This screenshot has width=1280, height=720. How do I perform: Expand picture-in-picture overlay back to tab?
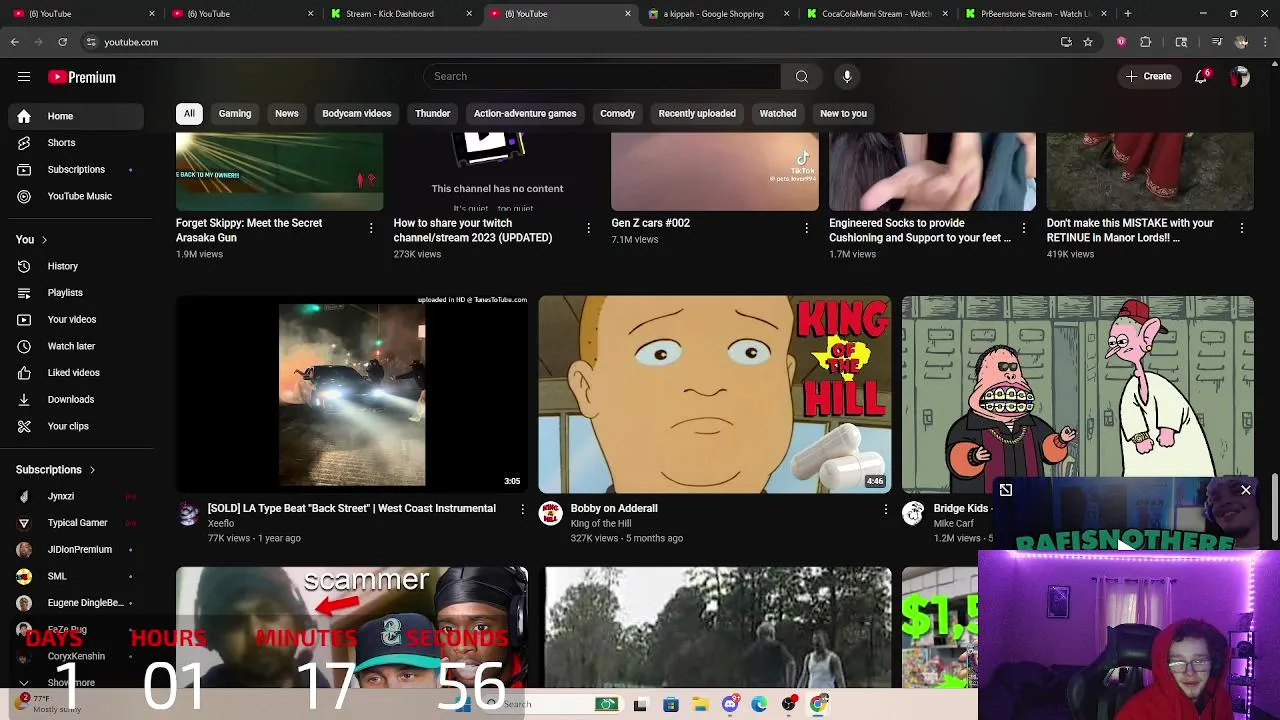(1006, 490)
